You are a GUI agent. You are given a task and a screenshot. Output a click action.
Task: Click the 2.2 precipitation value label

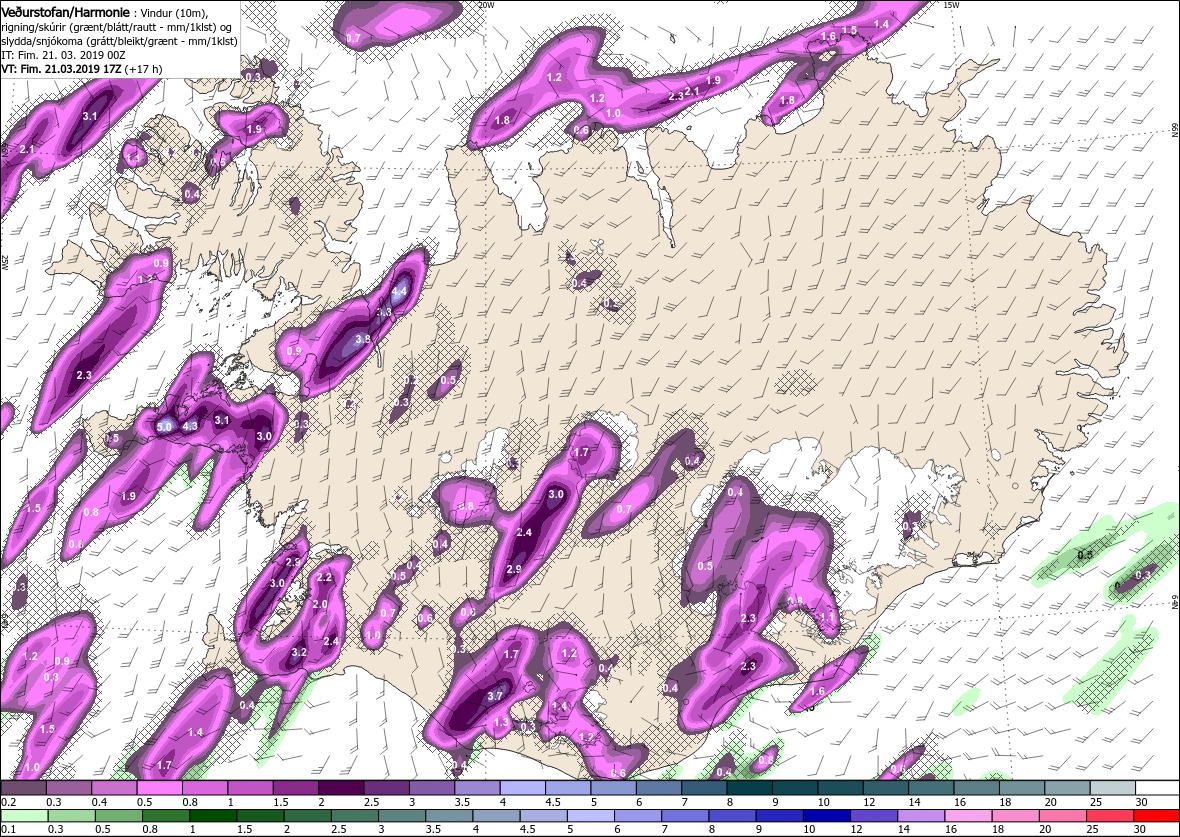coord(324,577)
